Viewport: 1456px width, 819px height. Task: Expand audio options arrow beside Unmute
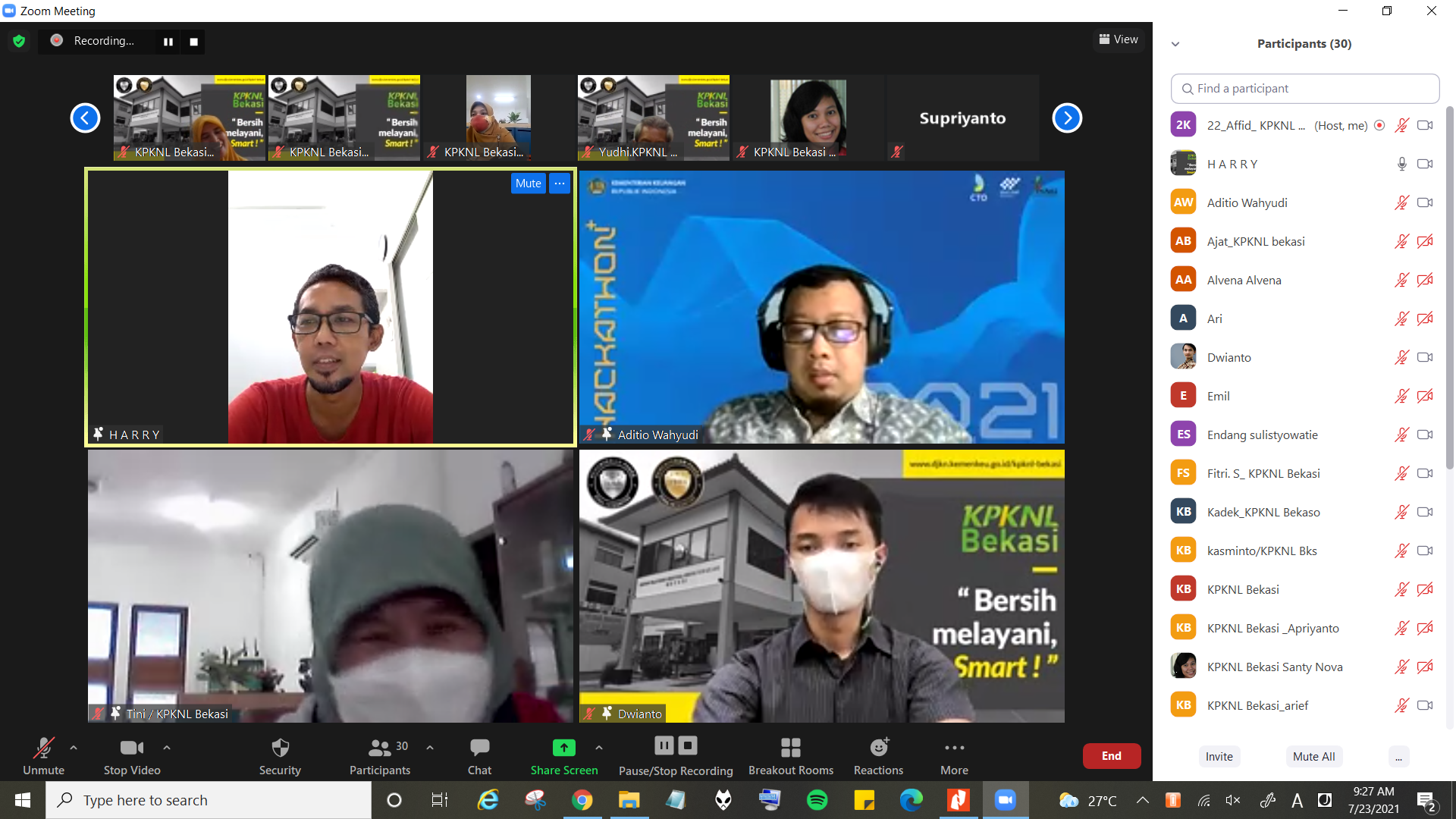pyautogui.click(x=74, y=748)
